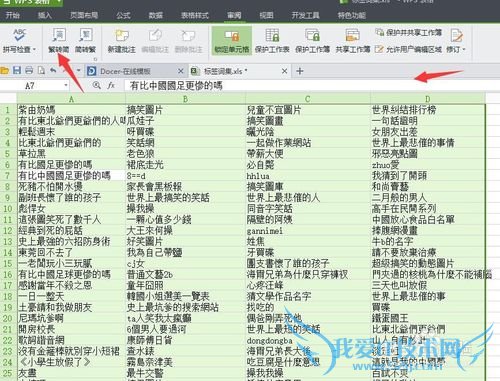Screen dimensions: 500x381
Task: Open the 开发工具 tab
Action: (x=305, y=15)
